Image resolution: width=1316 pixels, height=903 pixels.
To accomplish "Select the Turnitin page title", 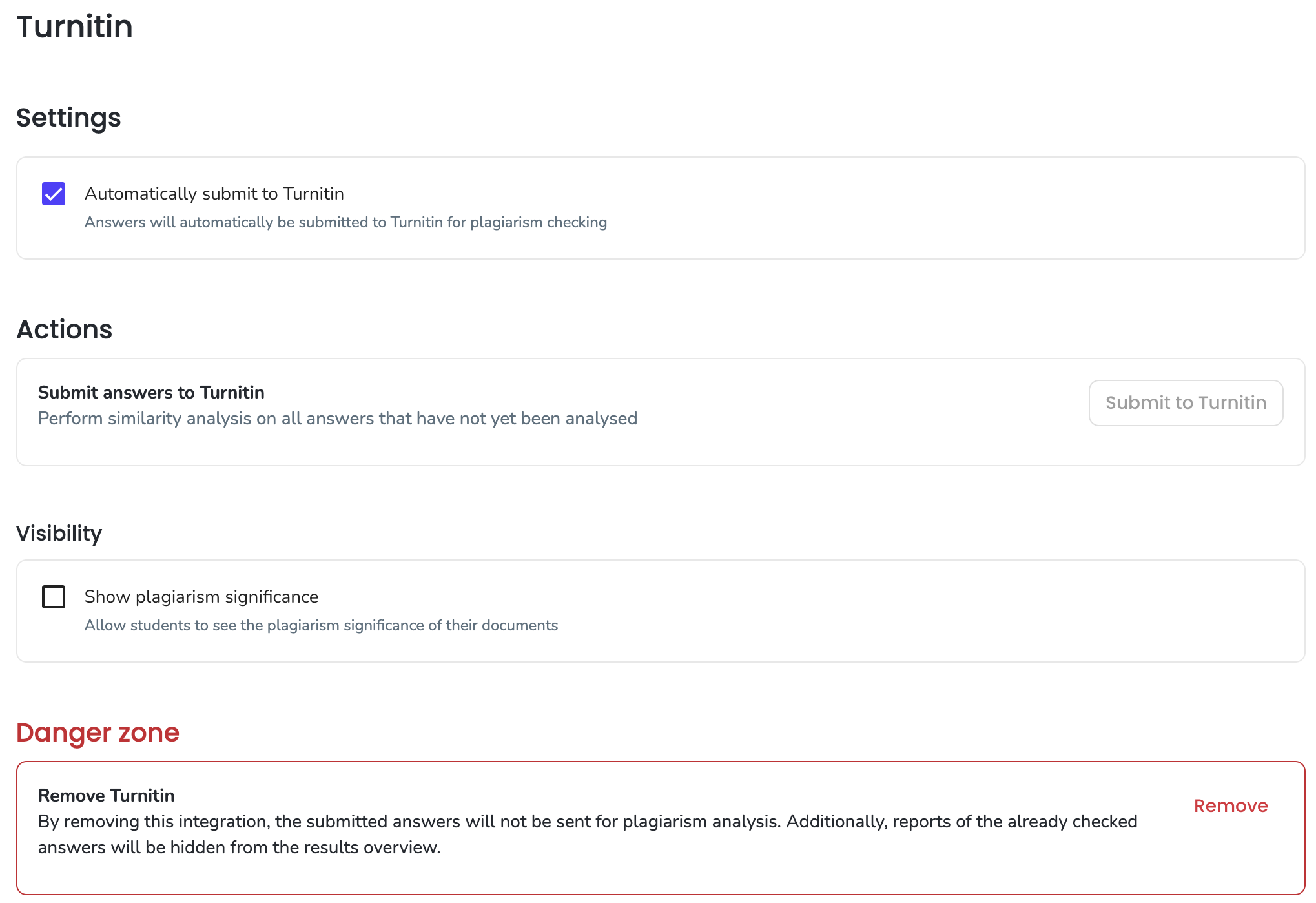I will 75,27.
